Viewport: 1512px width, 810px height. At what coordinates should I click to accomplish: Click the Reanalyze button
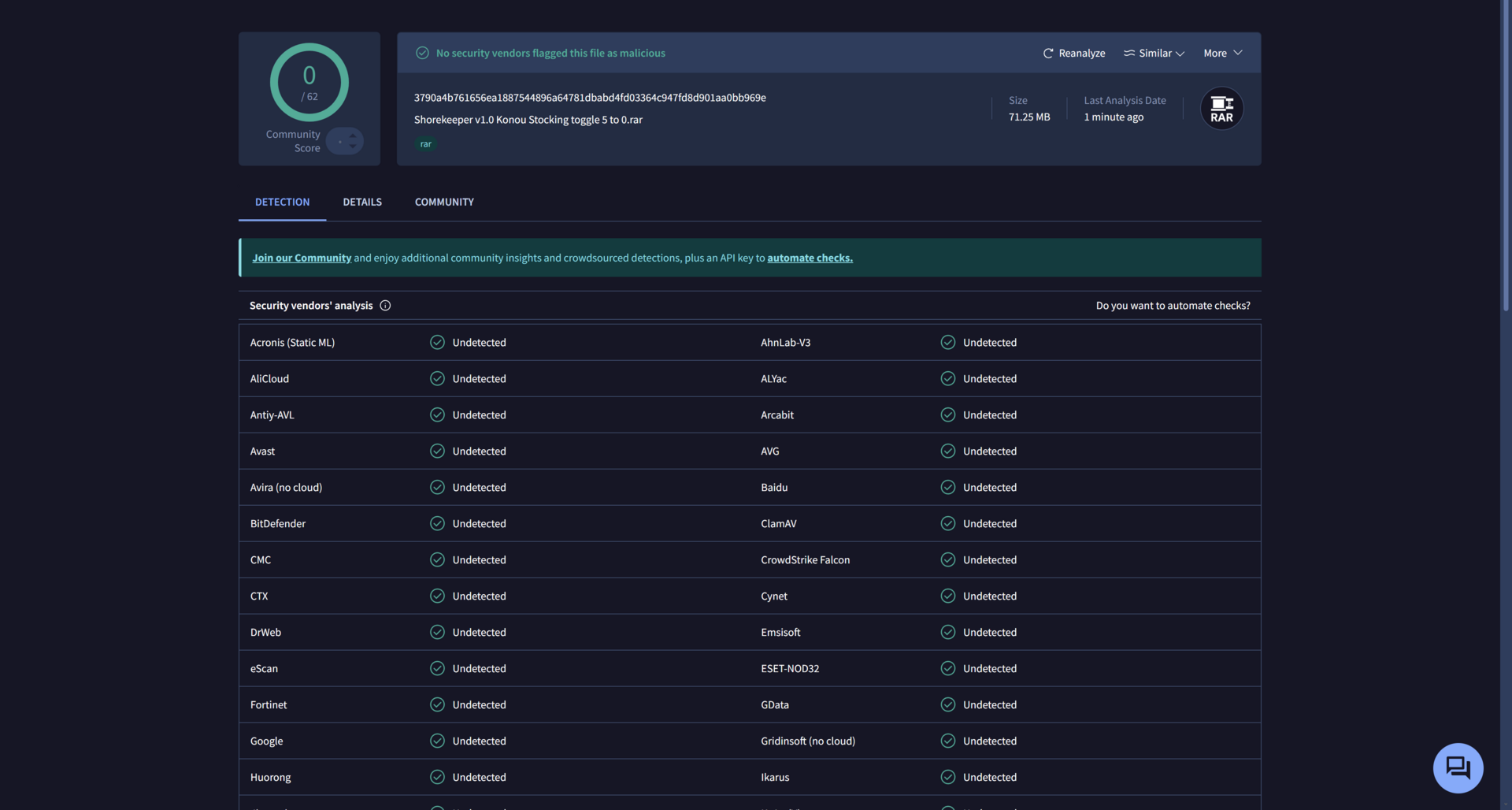[1074, 53]
